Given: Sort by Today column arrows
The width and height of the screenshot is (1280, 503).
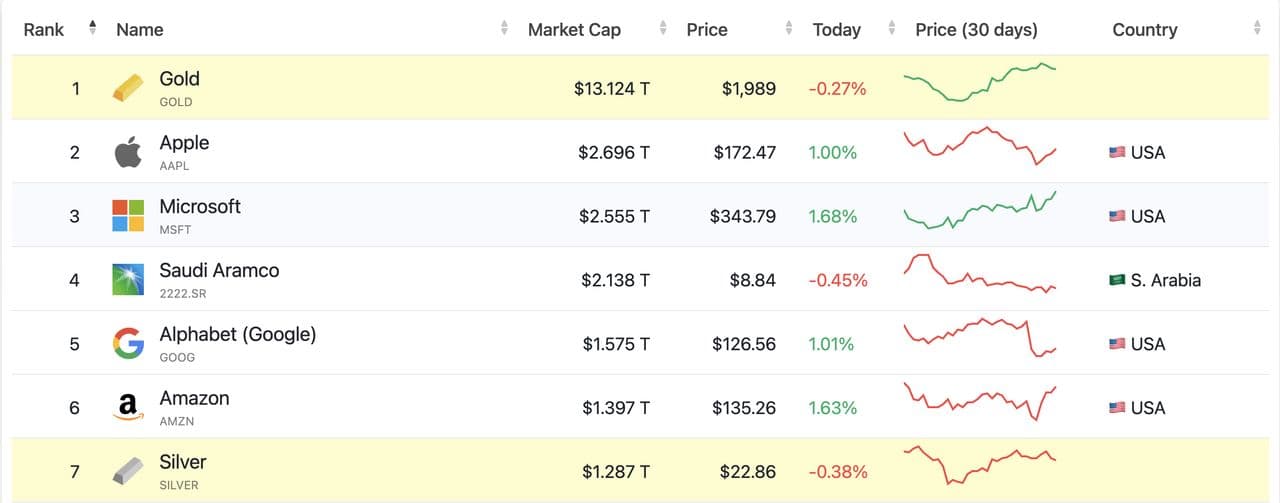Looking at the screenshot, I should pyautogui.click(x=891, y=29).
